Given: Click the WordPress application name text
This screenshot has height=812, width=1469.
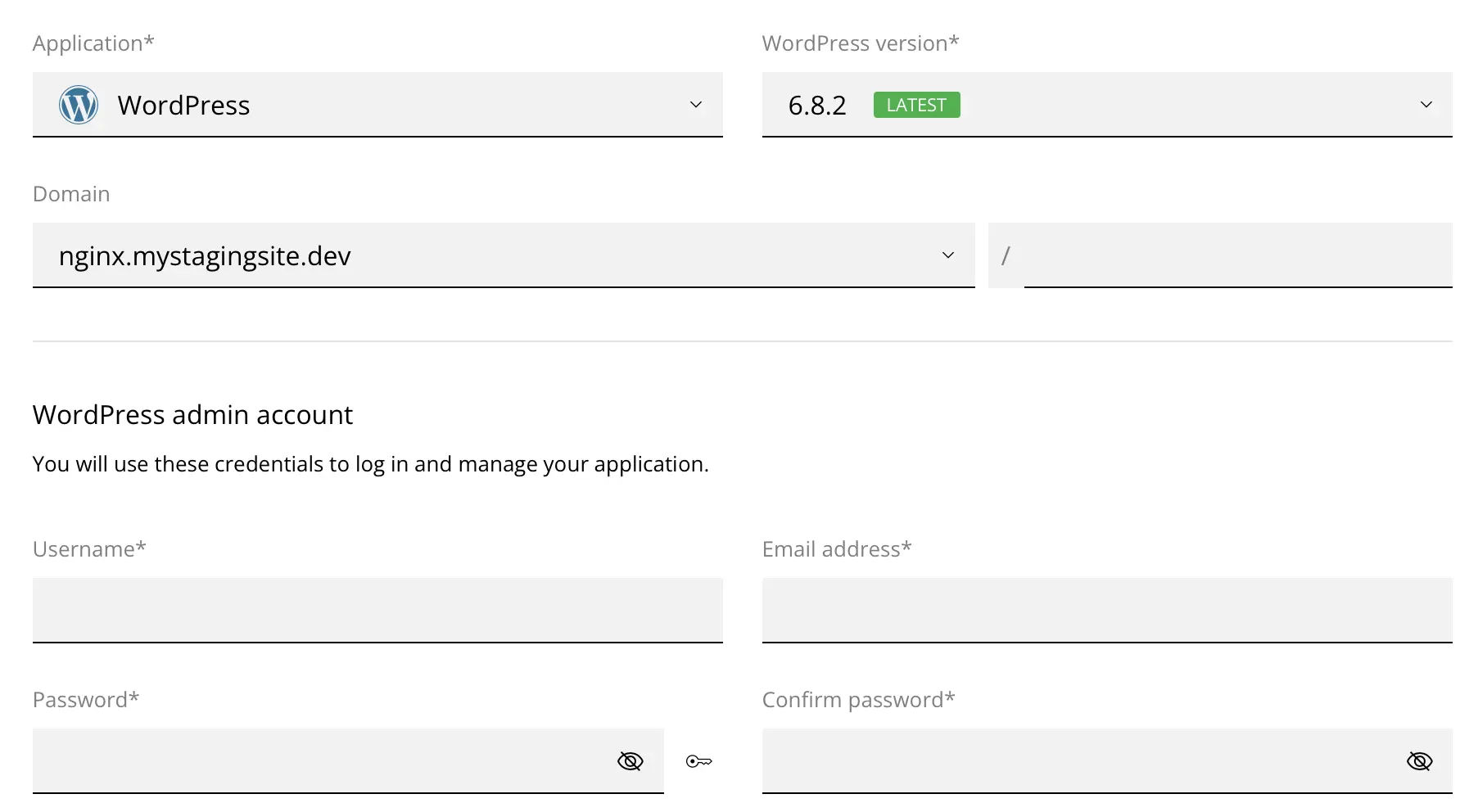Looking at the screenshot, I should click(x=183, y=106).
